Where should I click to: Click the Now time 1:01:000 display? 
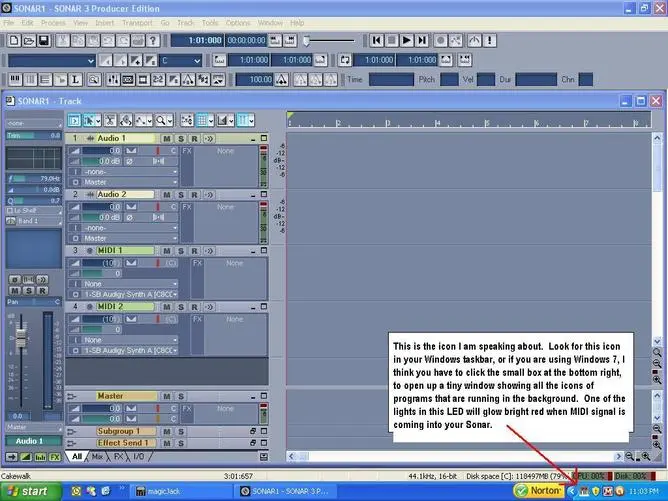197,40
